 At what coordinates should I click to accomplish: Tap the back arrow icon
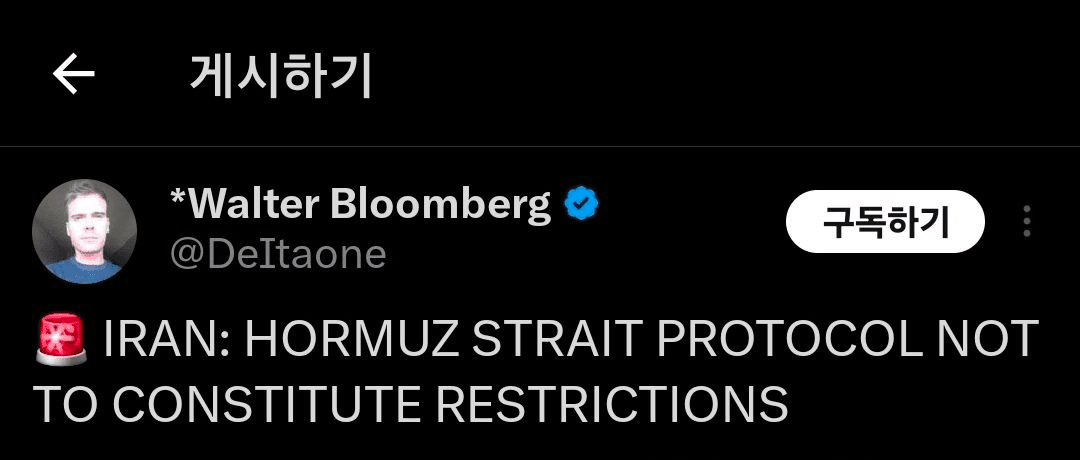click(73, 75)
